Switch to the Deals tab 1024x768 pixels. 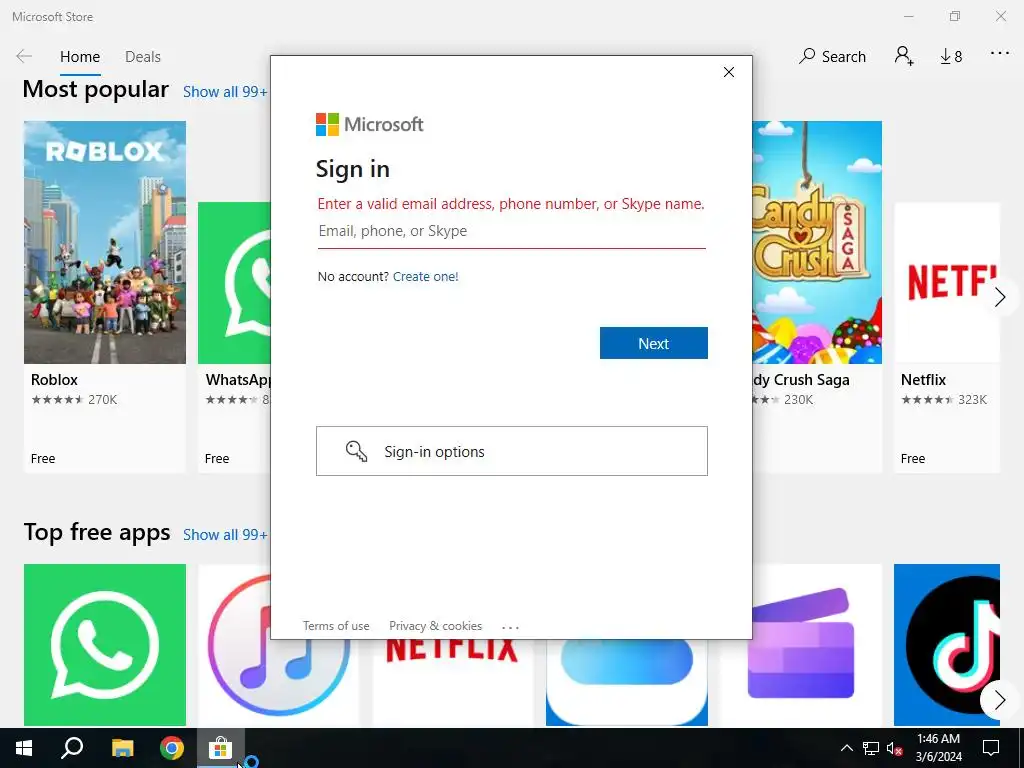(143, 57)
